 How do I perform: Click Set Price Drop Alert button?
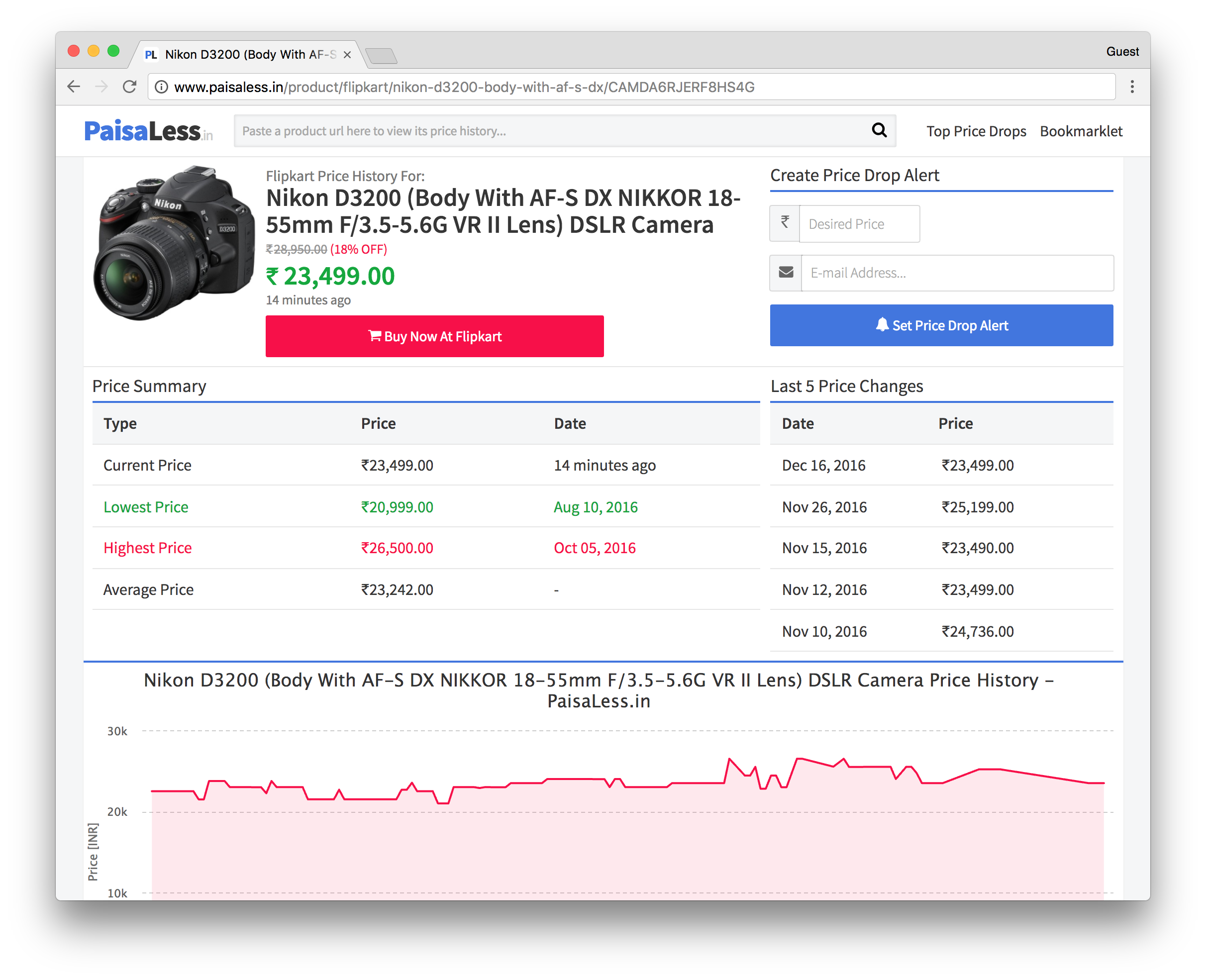(941, 325)
